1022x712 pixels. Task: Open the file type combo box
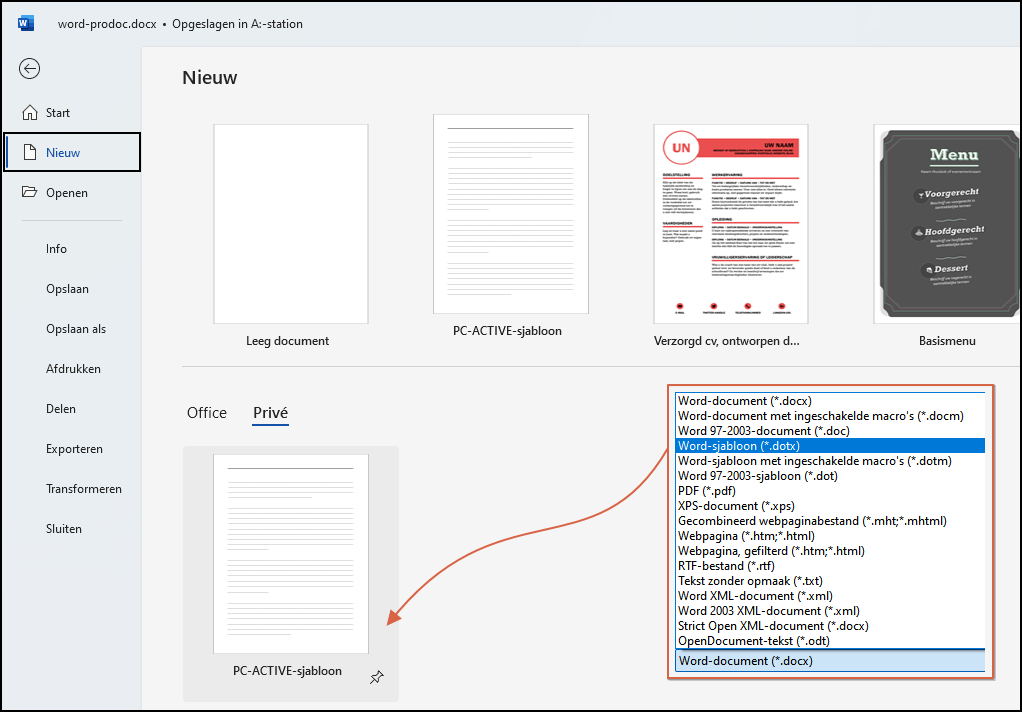pos(830,660)
